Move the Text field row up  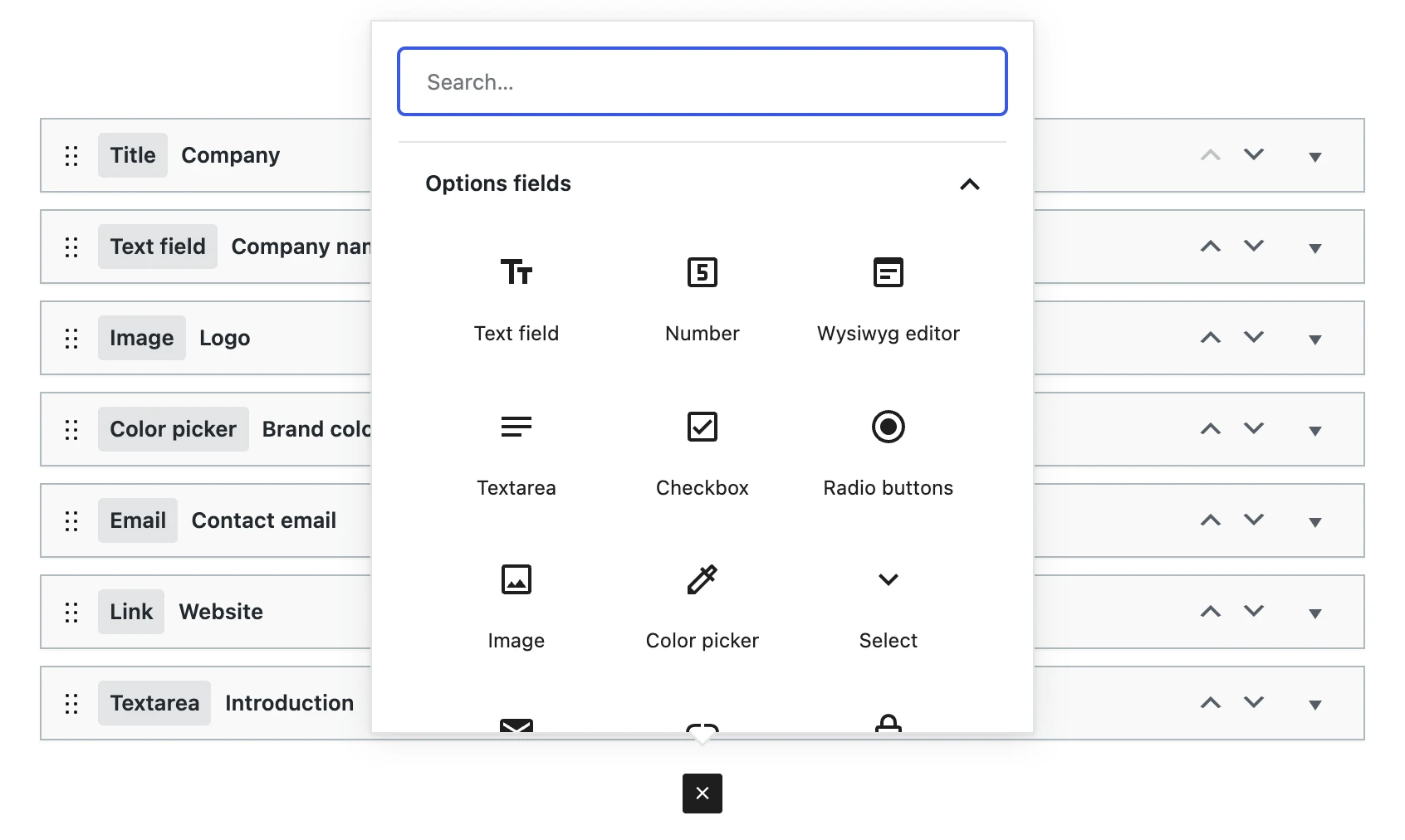[1211, 246]
